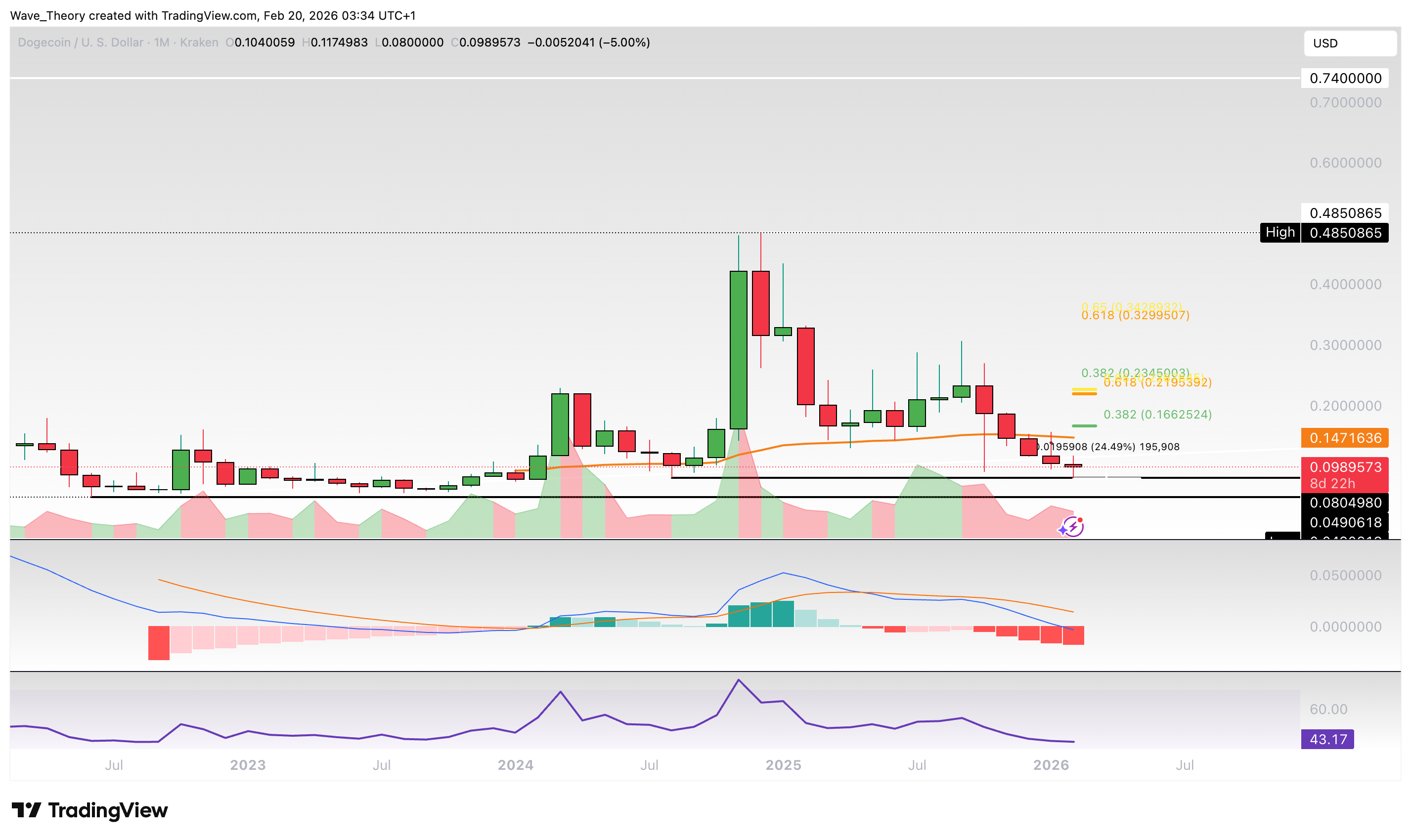
Task: Click the volume profile value 195,908 text
Action: click(x=1160, y=447)
